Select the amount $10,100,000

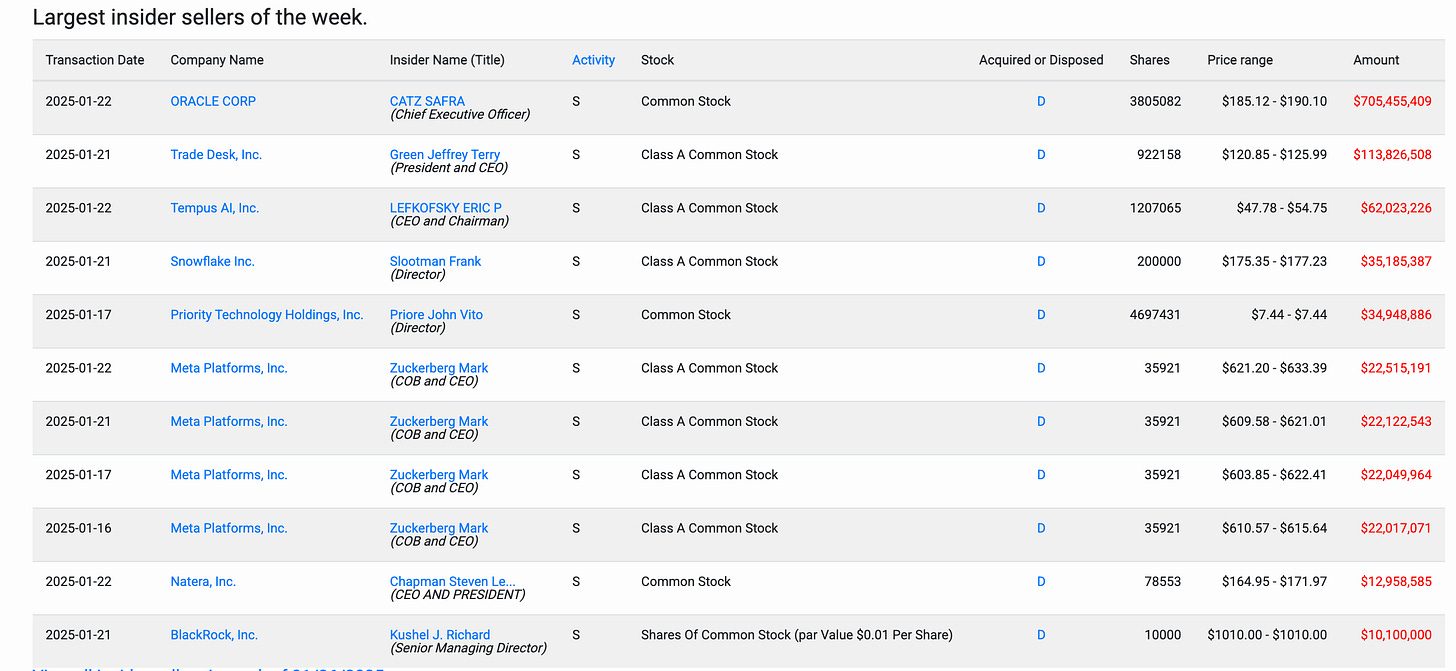pos(1396,635)
